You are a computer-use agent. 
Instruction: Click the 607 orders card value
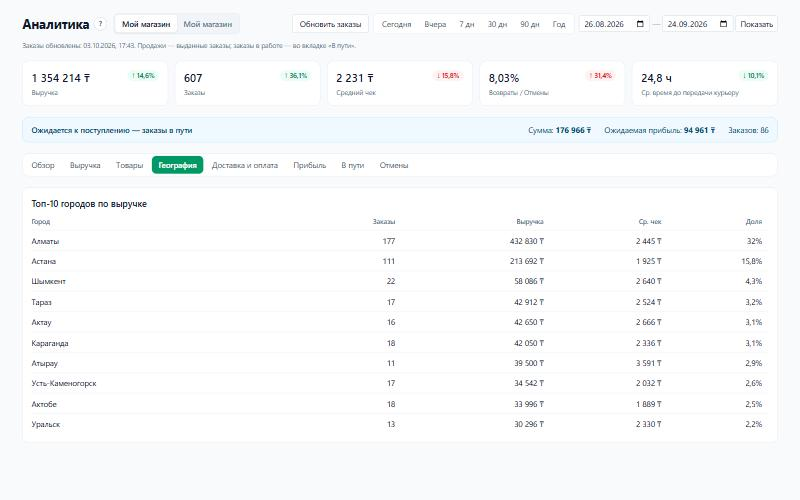[193, 78]
